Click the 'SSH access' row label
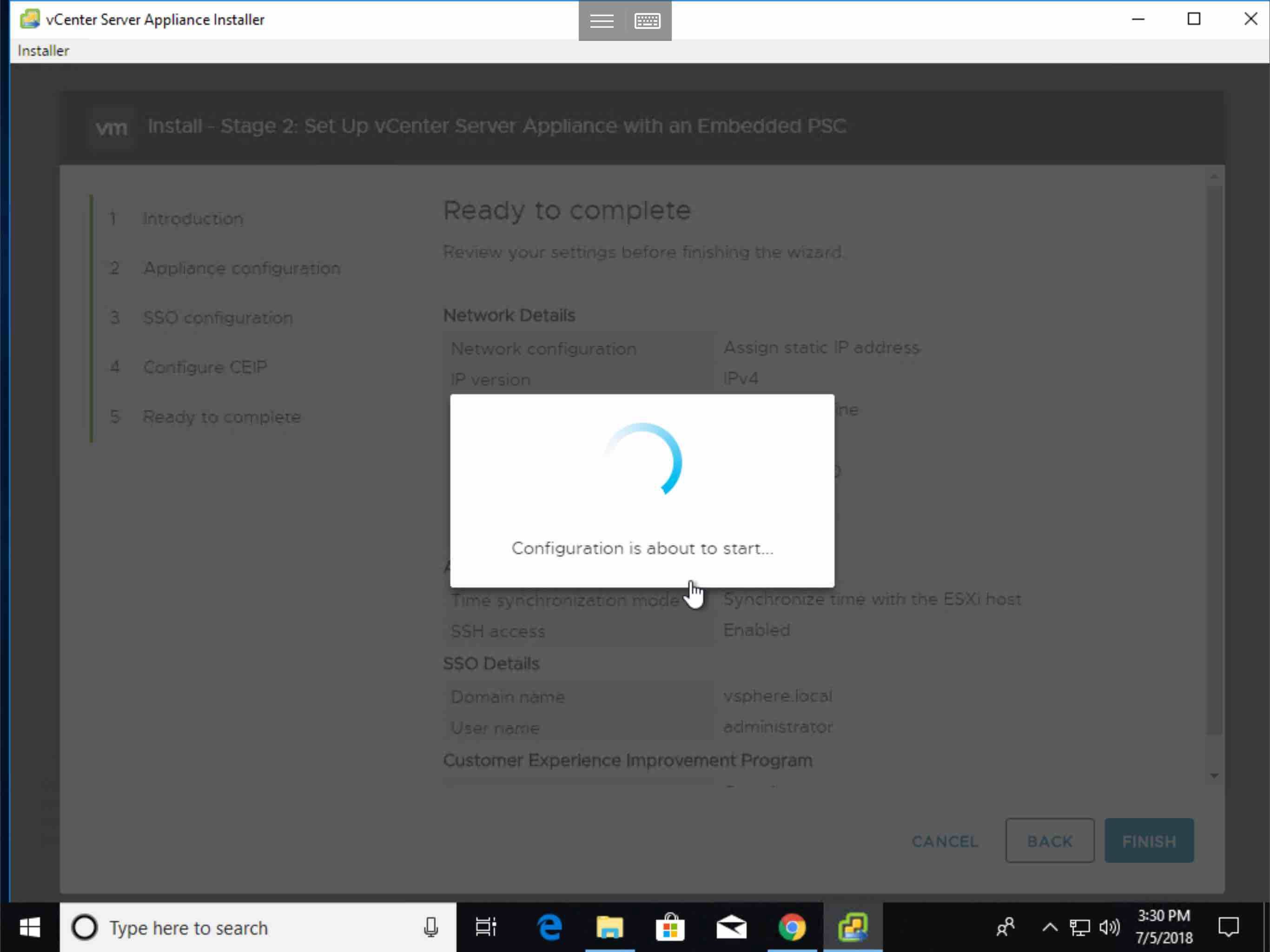 [x=498, y=631]
